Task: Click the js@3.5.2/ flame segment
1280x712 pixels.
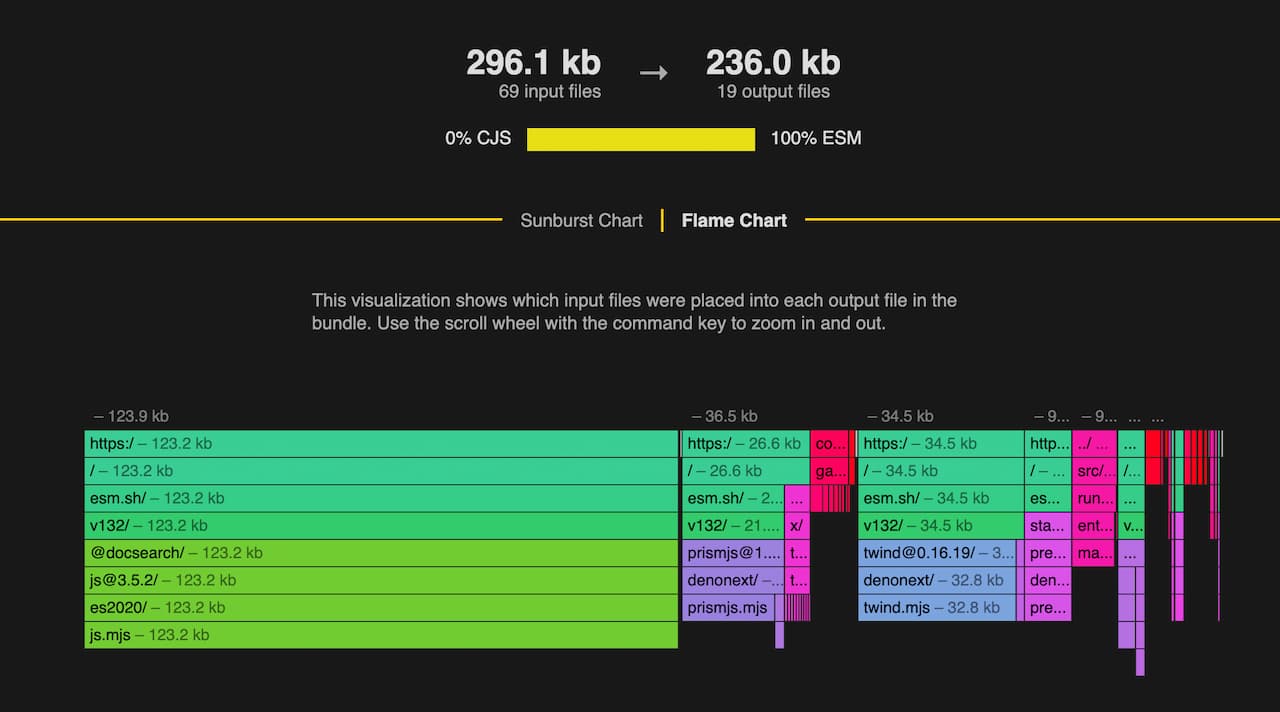Action: (380, 580)
